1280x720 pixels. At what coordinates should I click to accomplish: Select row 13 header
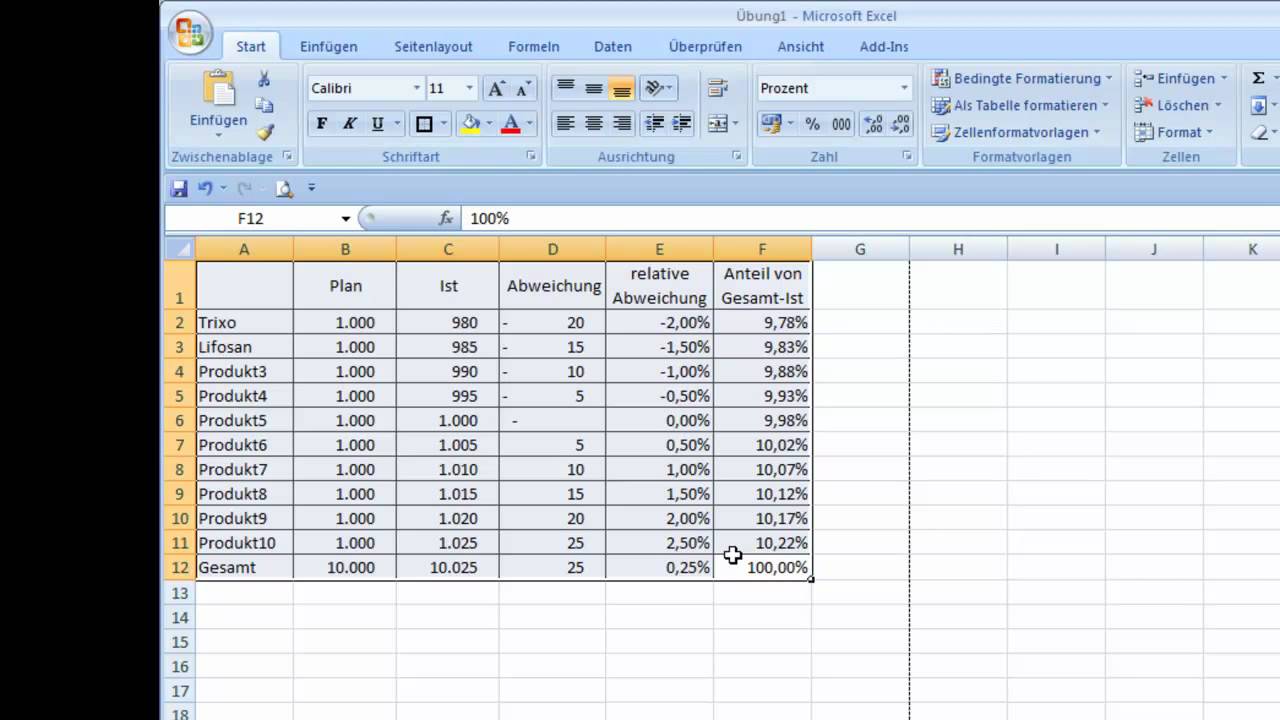coord(179,593)
